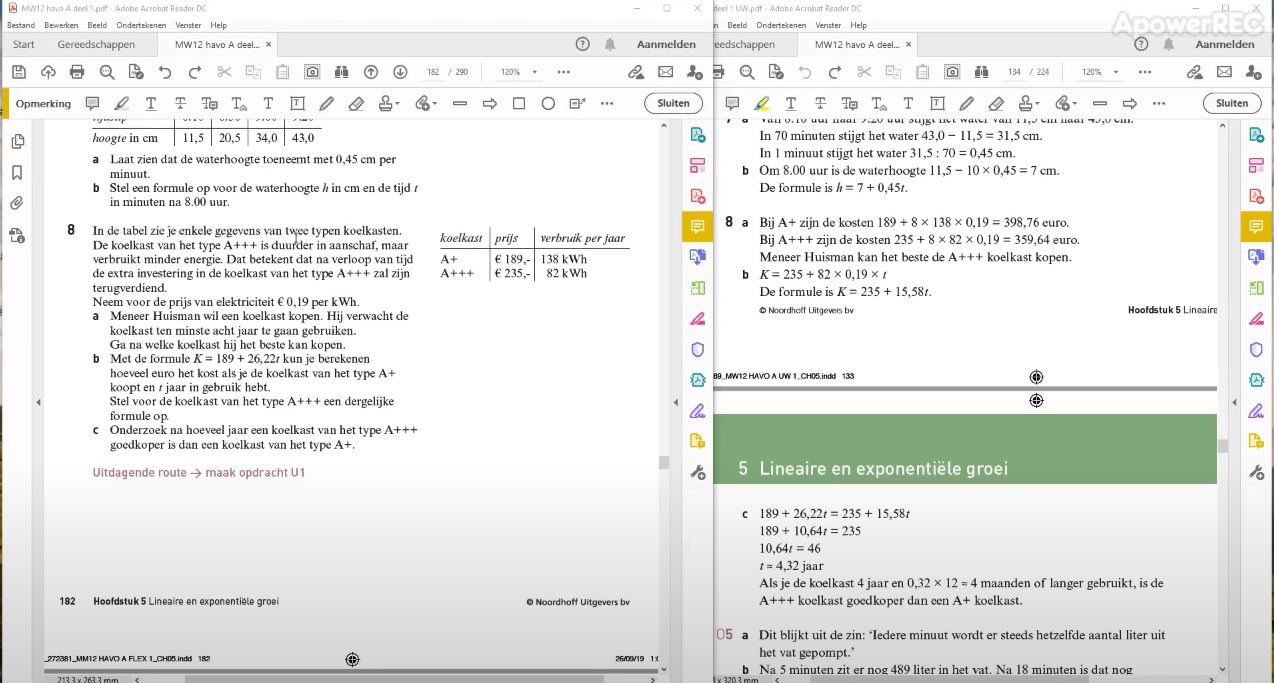Switch to Gereedschappen tab in left window
Screen dimensions: 1274x683
[x=96, y=45]
